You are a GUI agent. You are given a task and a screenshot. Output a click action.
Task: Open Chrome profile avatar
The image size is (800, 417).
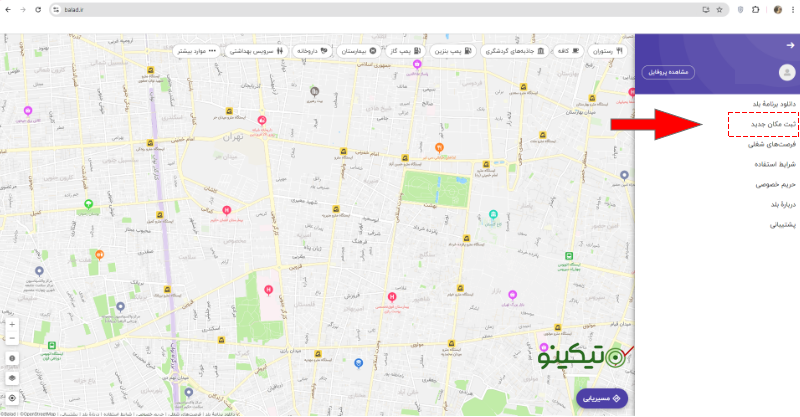tap(778, 10)
